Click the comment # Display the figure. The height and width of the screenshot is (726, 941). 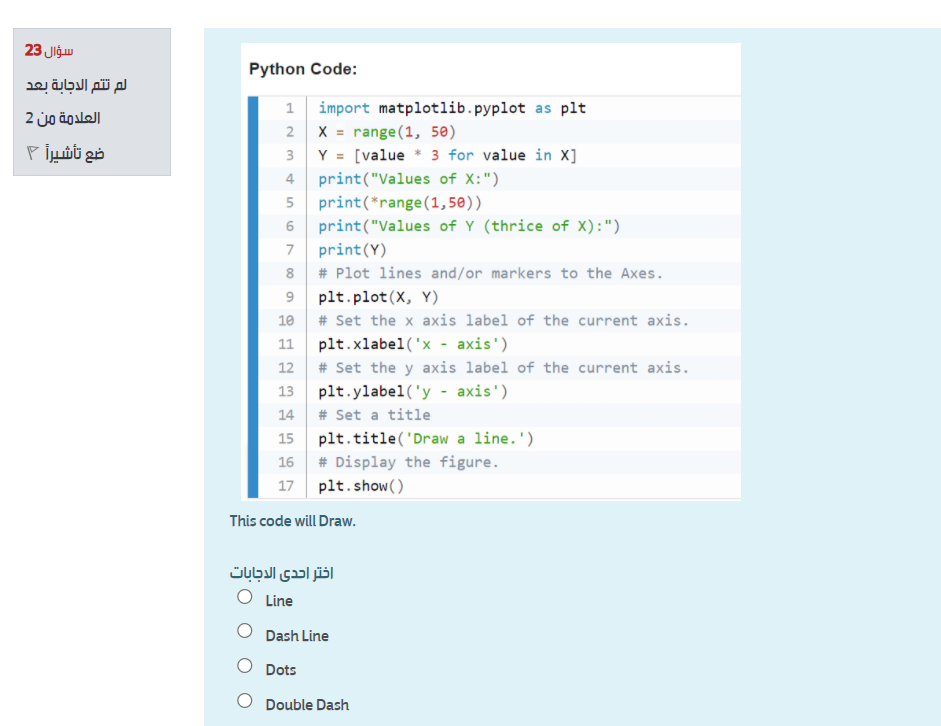[x=408, y=463]
